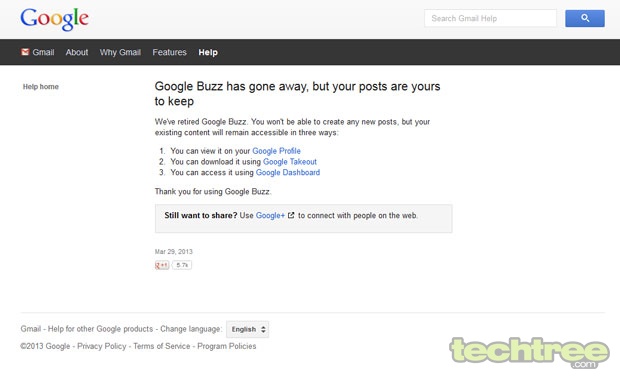Open Privacy Policy in the footer
Image resolution: width=620 pixels, height=379 pixels.
[x=102, y=346]
